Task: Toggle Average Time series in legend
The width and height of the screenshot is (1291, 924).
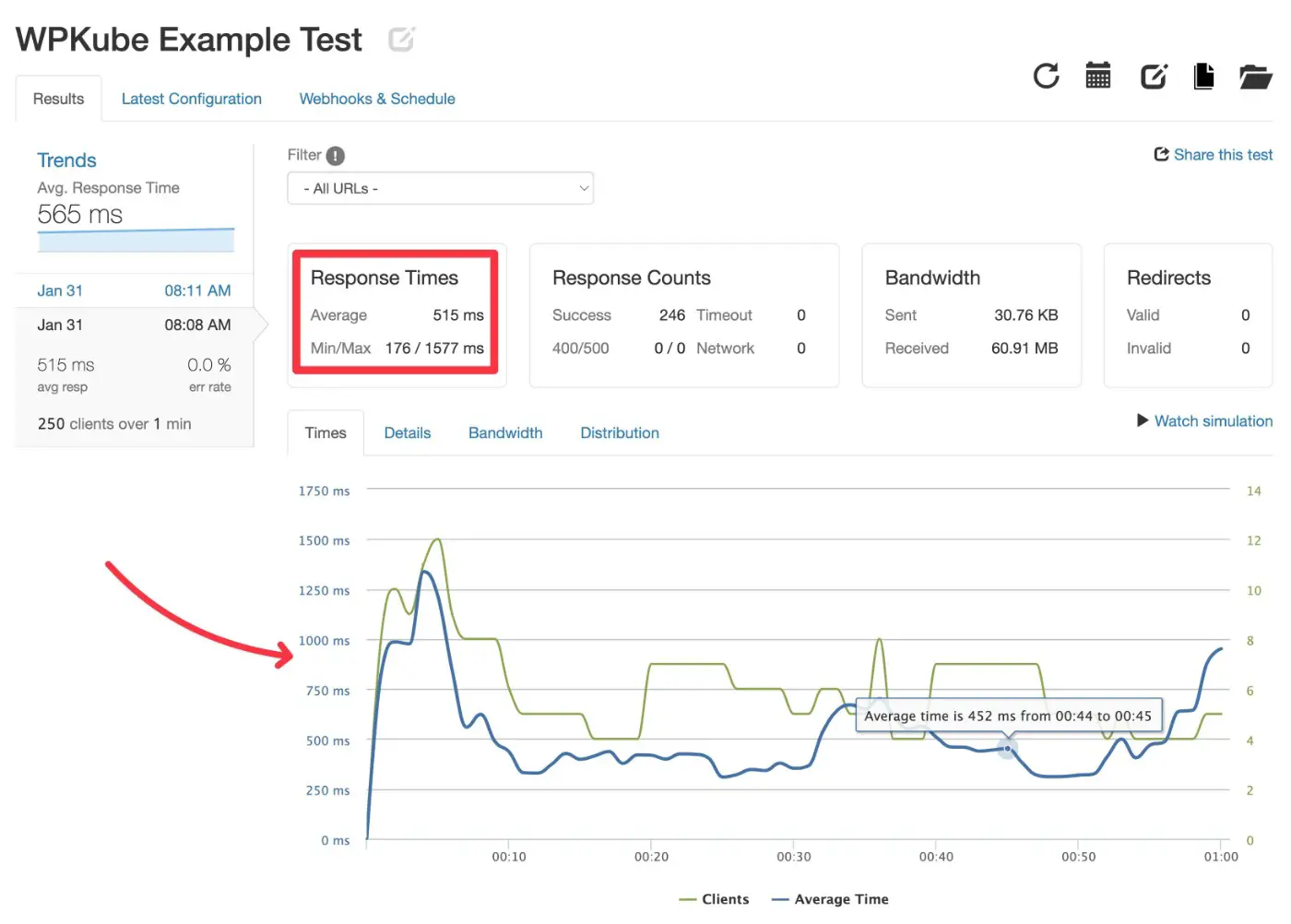Action: click(830, 899)
